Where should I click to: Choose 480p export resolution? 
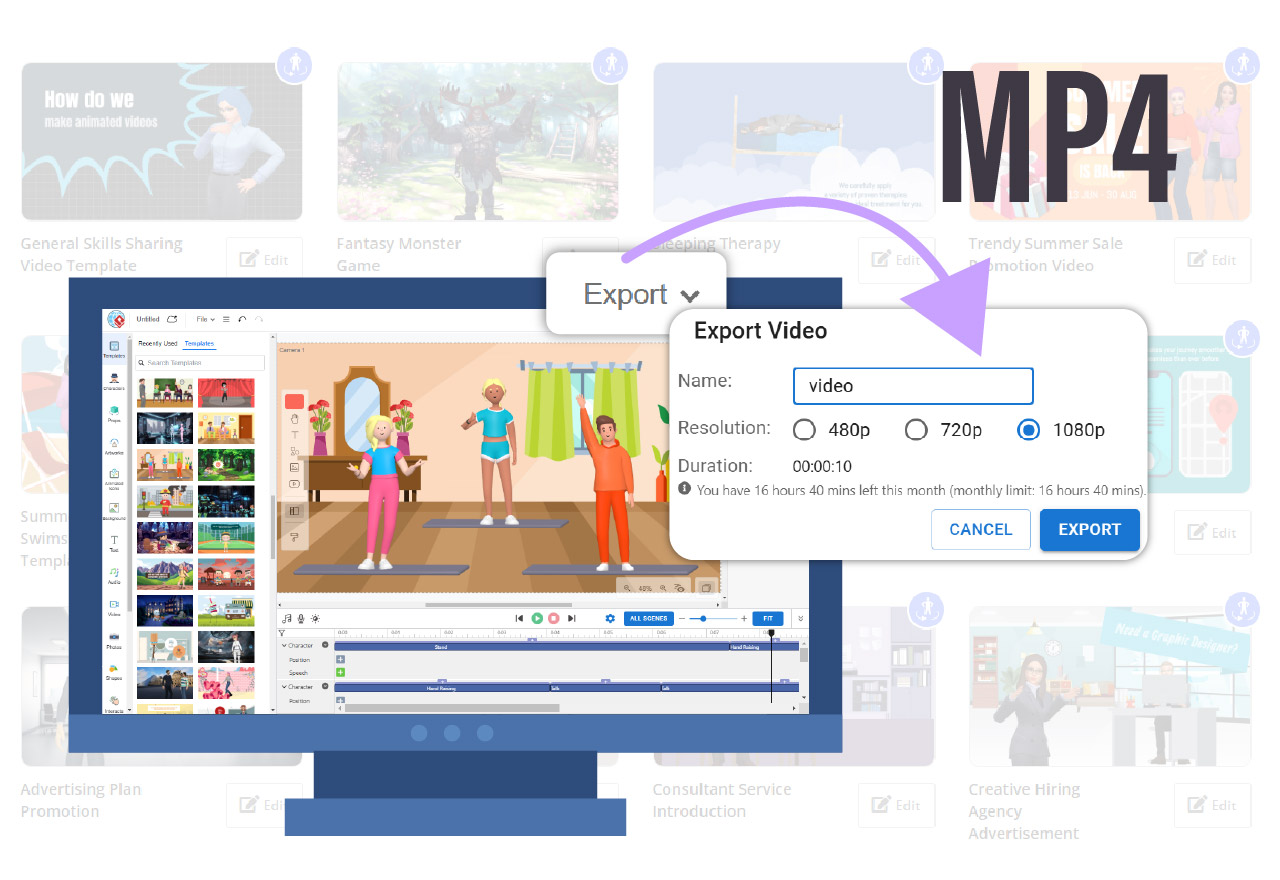click(804, 429)
